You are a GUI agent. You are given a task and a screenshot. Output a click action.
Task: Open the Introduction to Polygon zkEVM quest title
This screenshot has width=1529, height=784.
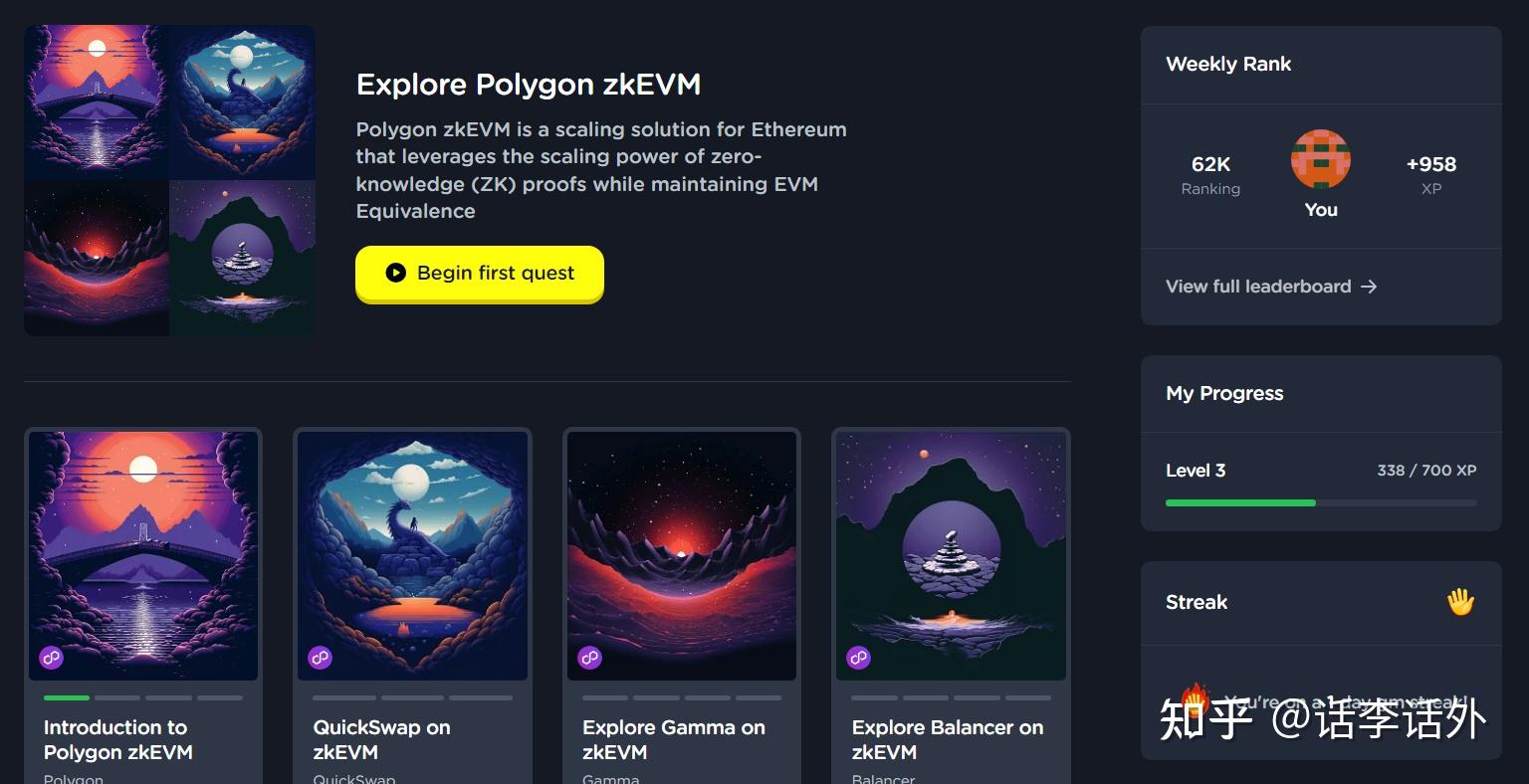coord(118,740)
